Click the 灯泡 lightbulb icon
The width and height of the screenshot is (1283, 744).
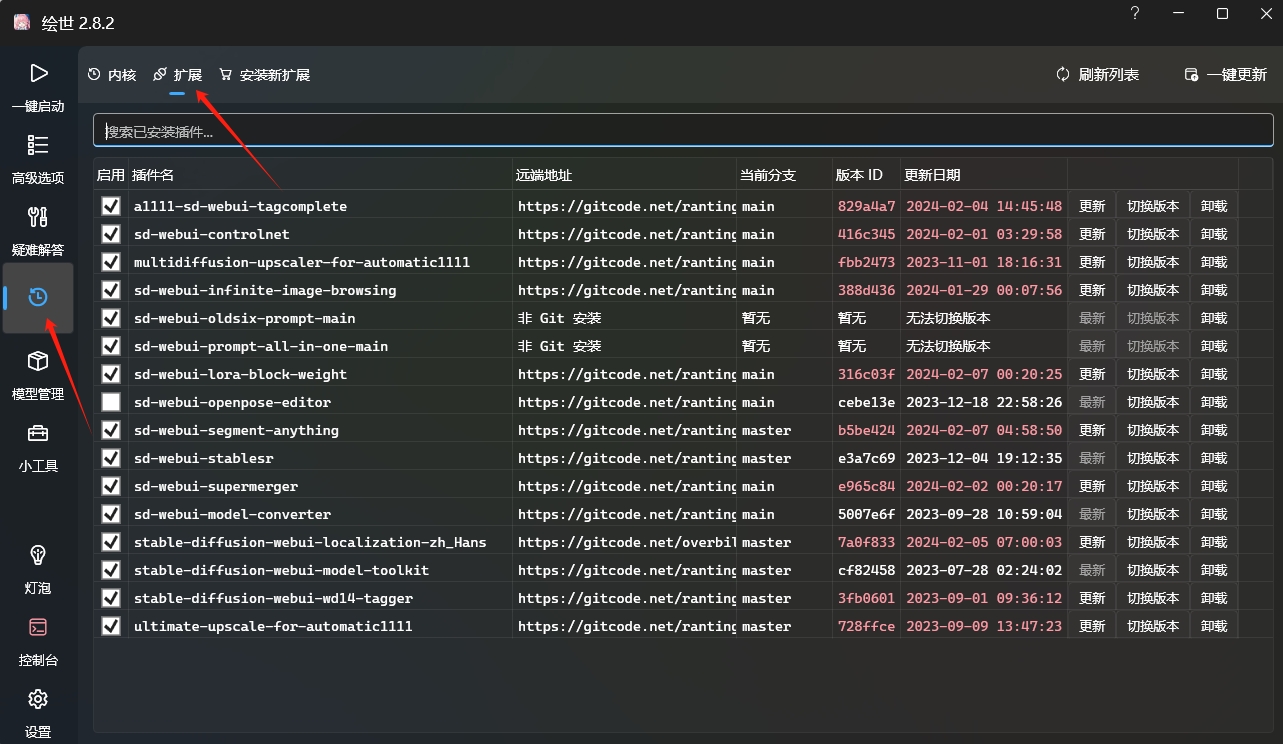(38, 556)
